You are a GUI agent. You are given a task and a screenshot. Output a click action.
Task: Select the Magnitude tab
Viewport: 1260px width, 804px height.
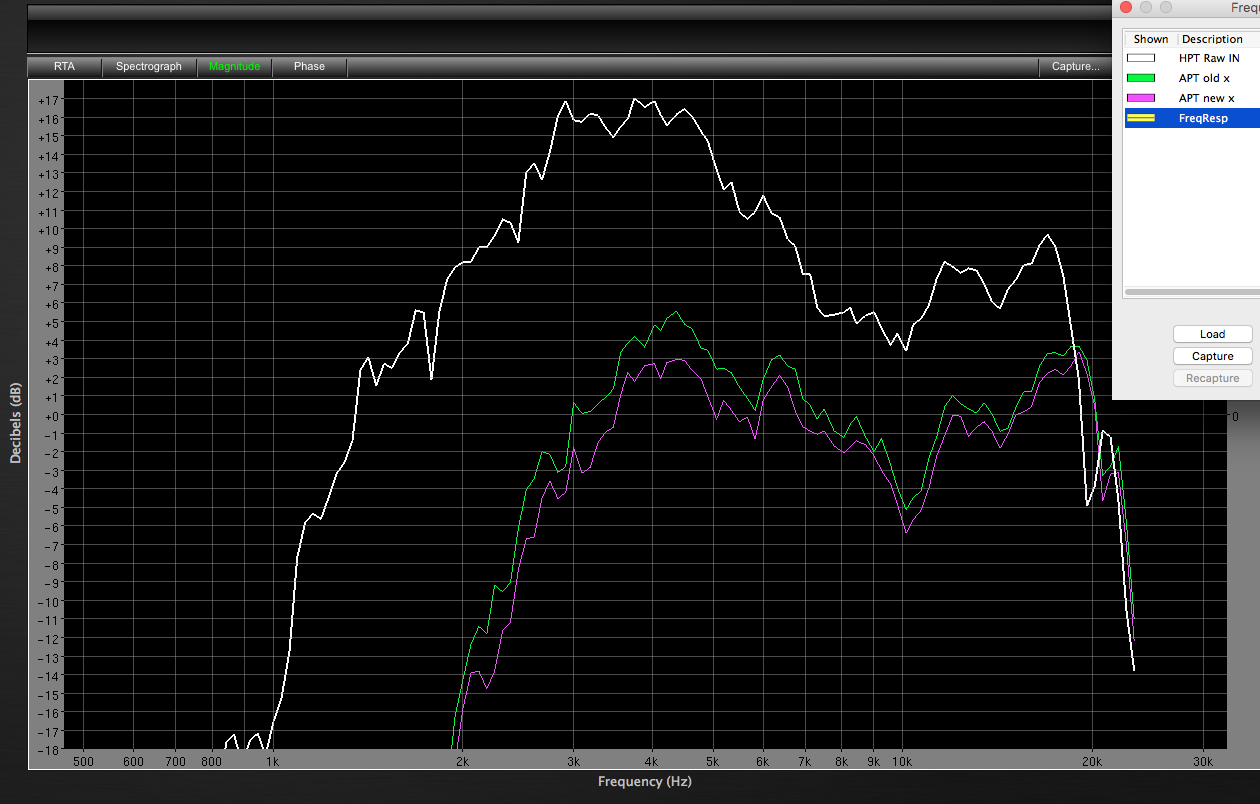234,67
